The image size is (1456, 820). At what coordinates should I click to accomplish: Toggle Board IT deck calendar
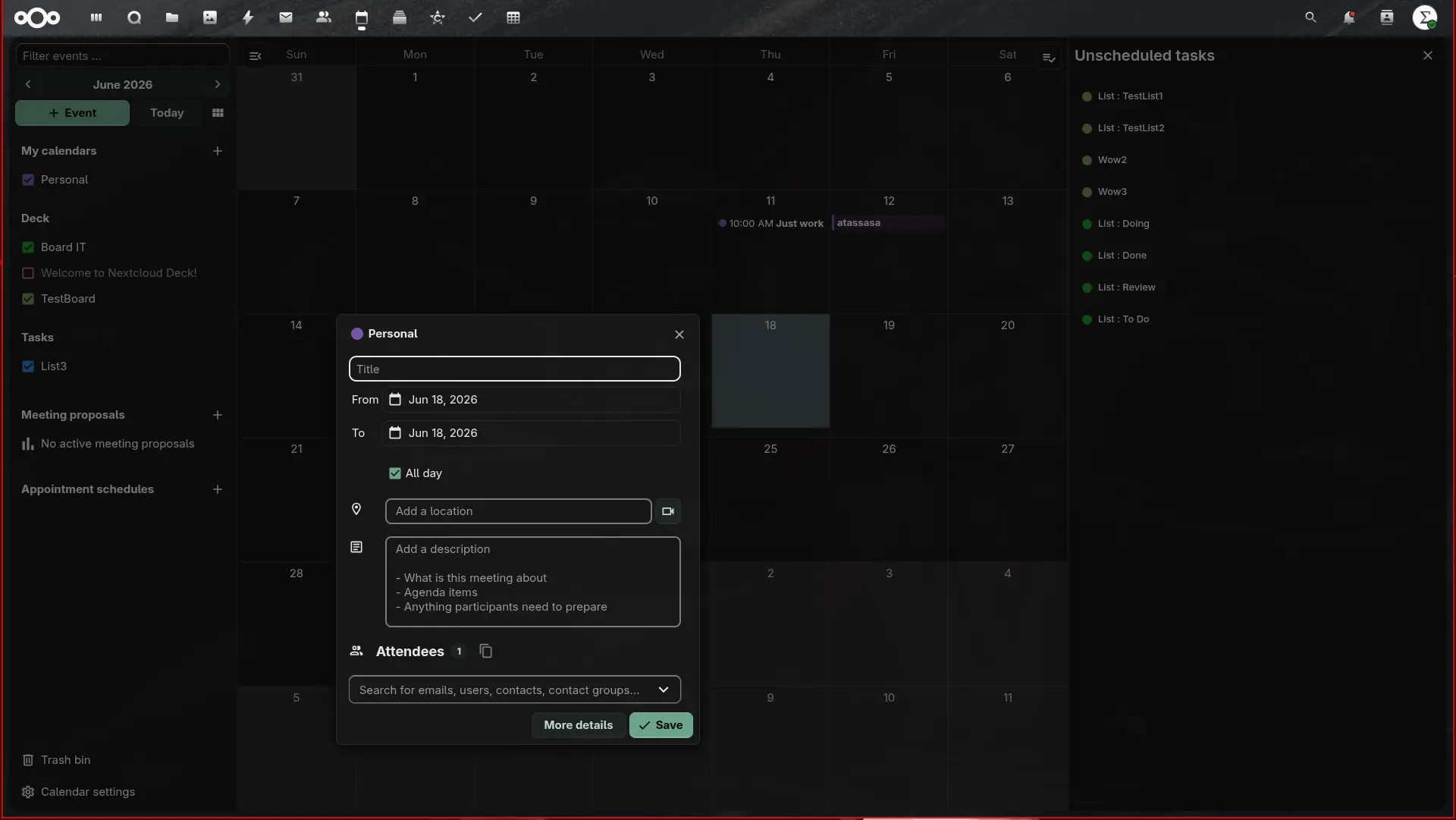point(28,247)
